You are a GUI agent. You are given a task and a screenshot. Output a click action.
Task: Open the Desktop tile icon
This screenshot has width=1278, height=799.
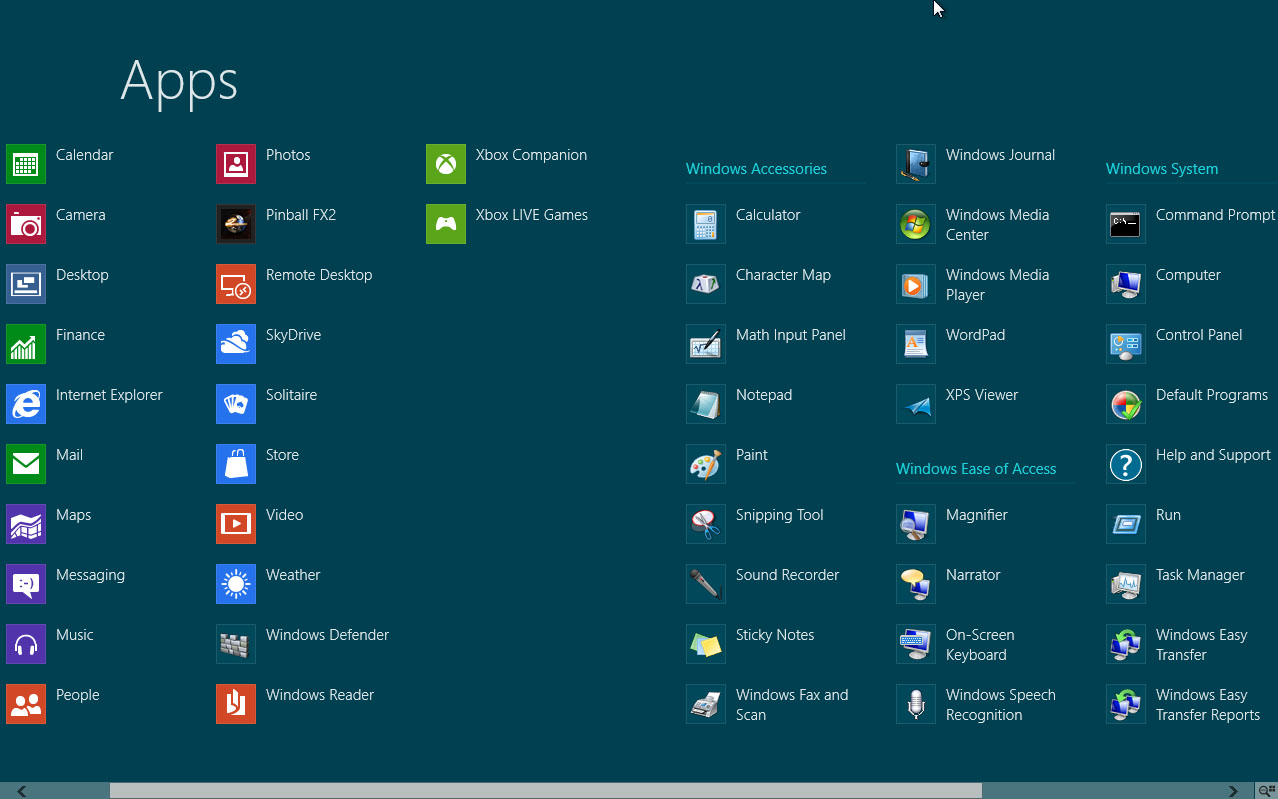[26, 284]
